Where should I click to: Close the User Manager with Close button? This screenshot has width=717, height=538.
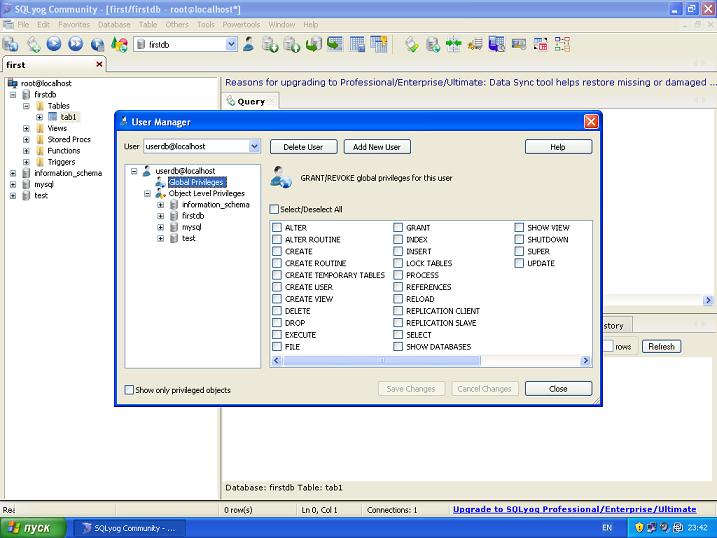point(558,389)
